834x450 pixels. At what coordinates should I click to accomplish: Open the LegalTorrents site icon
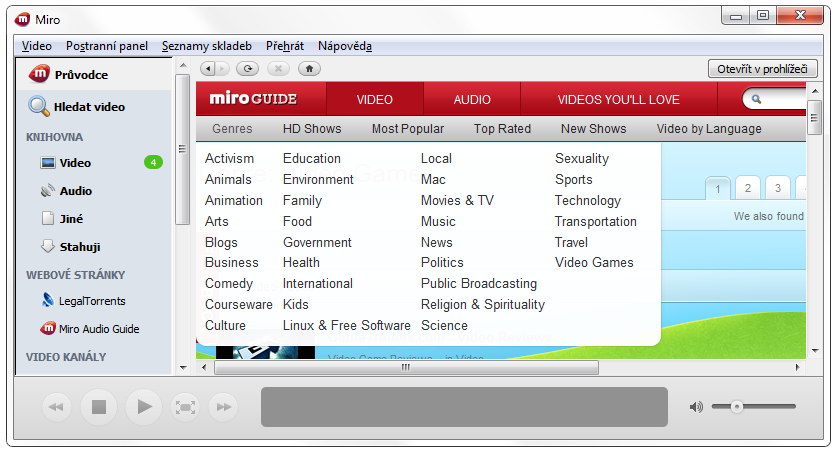tap(48, 301)
